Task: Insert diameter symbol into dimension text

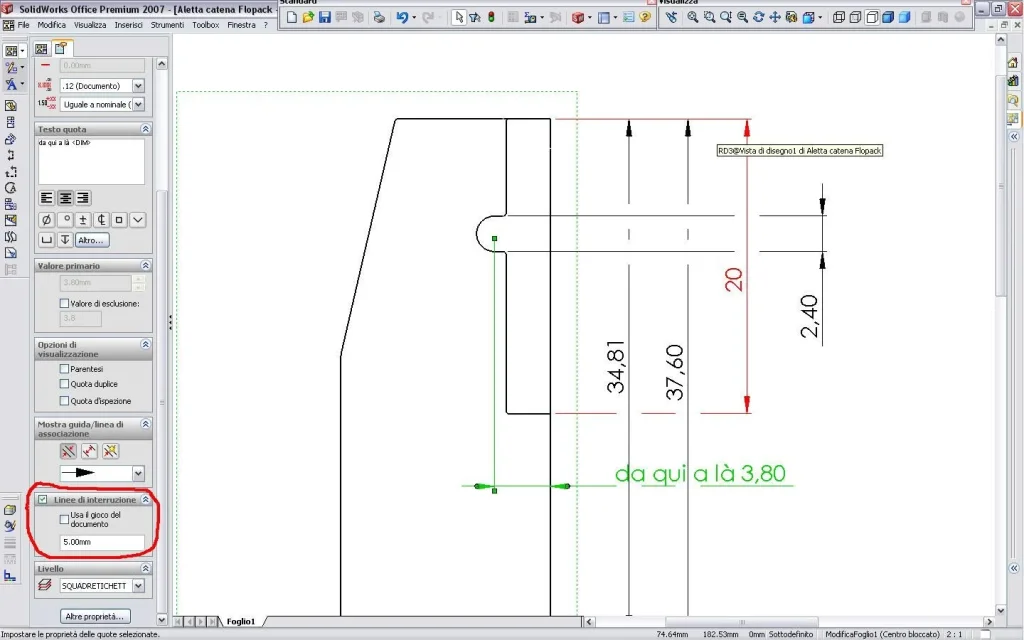Action: point(46,220)
